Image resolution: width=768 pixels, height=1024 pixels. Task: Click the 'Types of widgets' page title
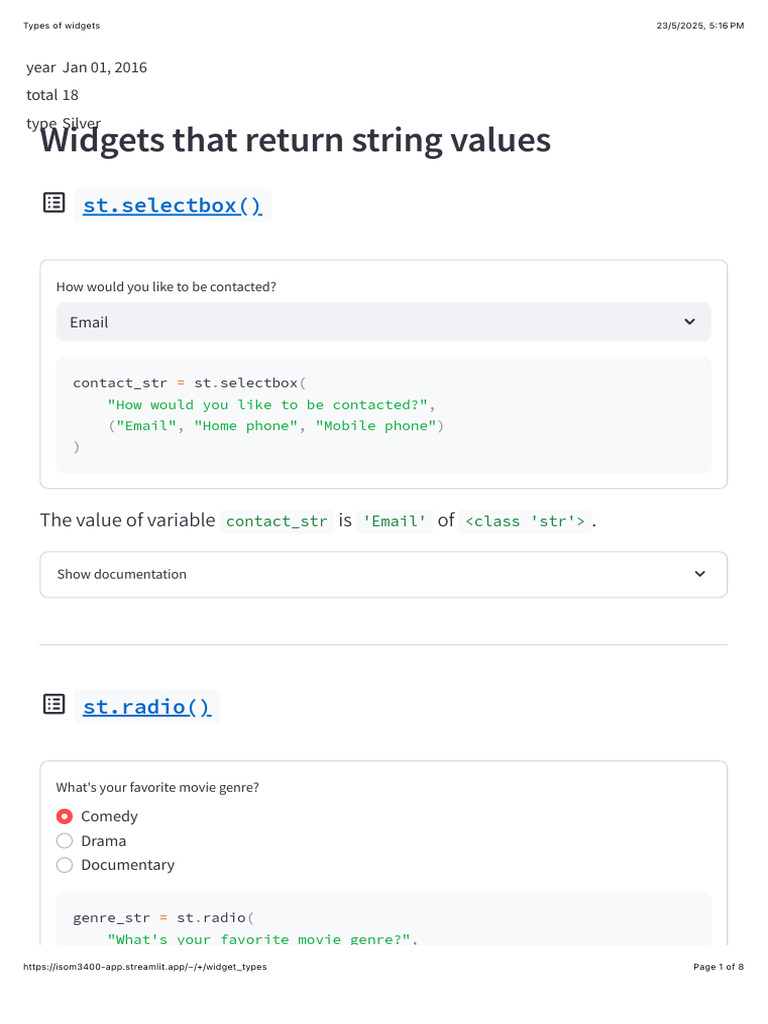(x=61, y=26)
